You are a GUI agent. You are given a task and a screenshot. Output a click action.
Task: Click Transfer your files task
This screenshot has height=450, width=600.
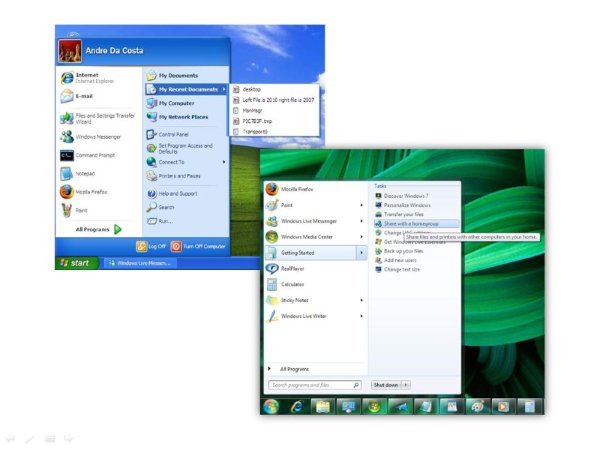point(399,214)
